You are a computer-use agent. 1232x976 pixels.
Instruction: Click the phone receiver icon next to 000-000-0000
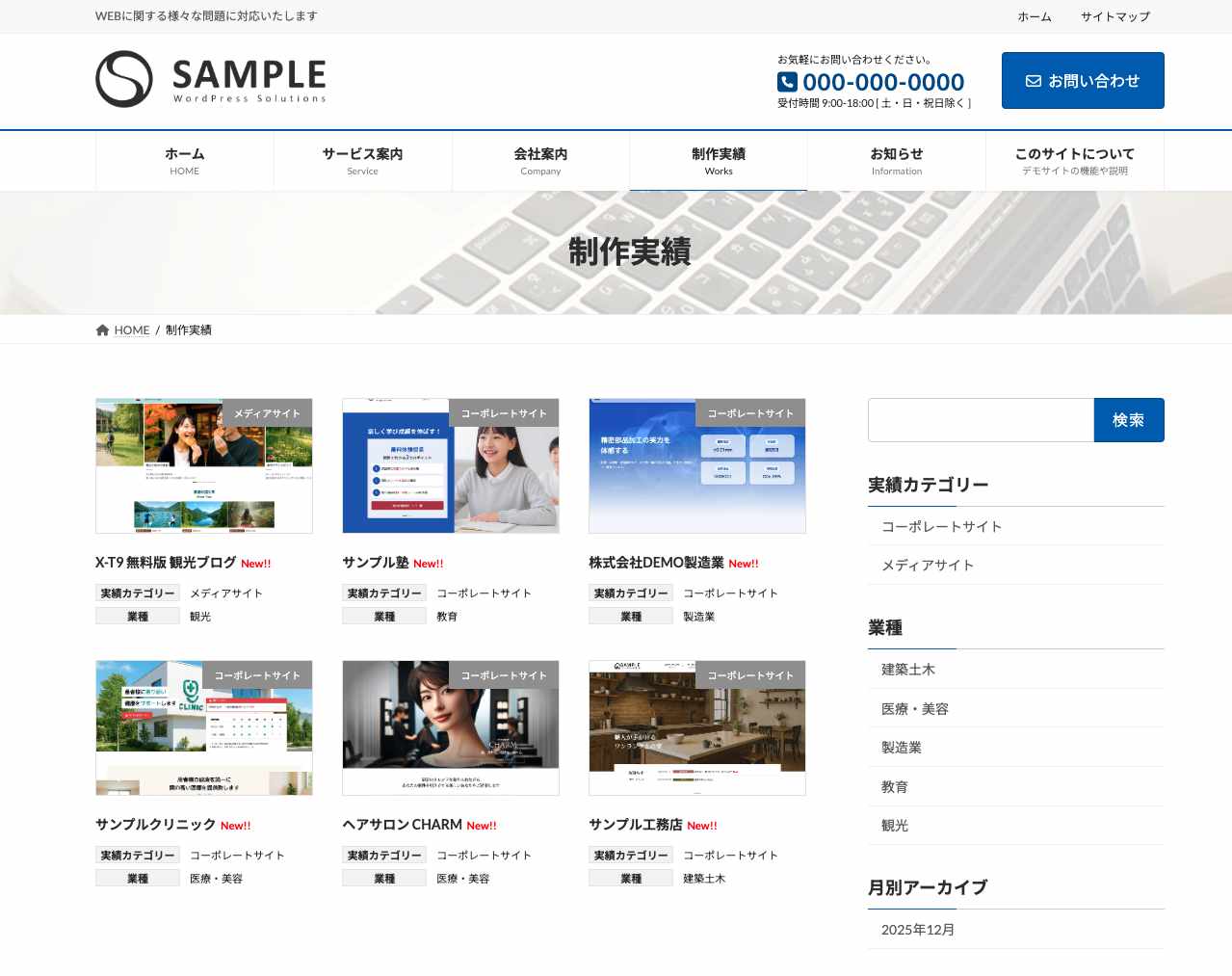click(x=786, y=82)
